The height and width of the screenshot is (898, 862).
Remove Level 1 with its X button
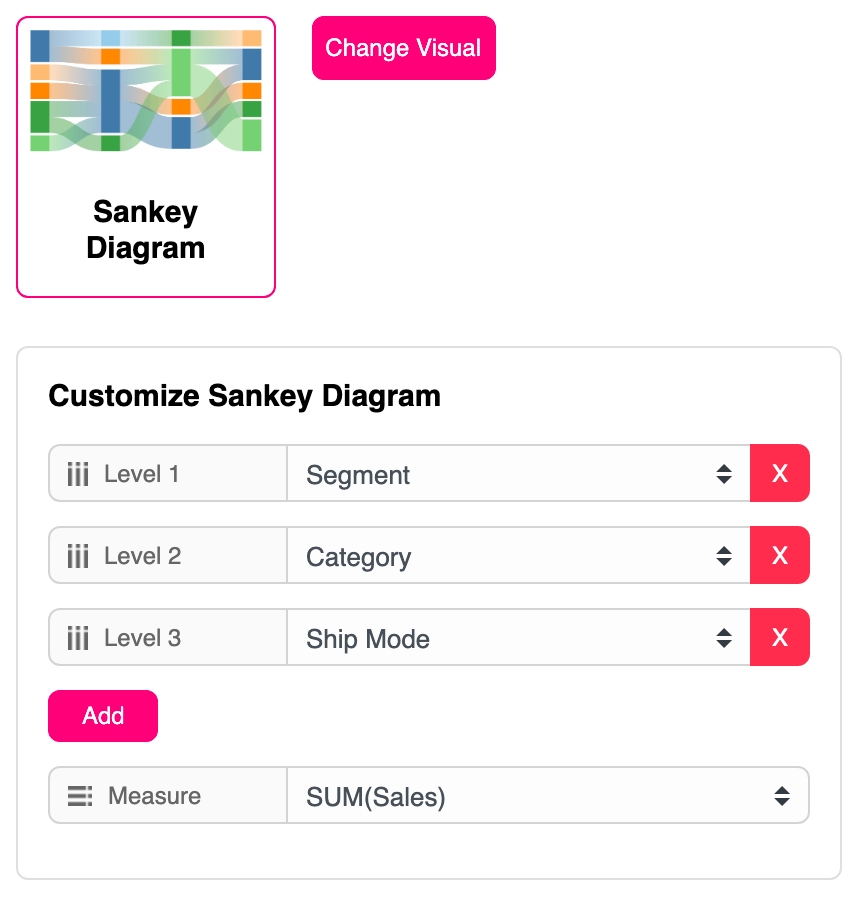(779, 474)
